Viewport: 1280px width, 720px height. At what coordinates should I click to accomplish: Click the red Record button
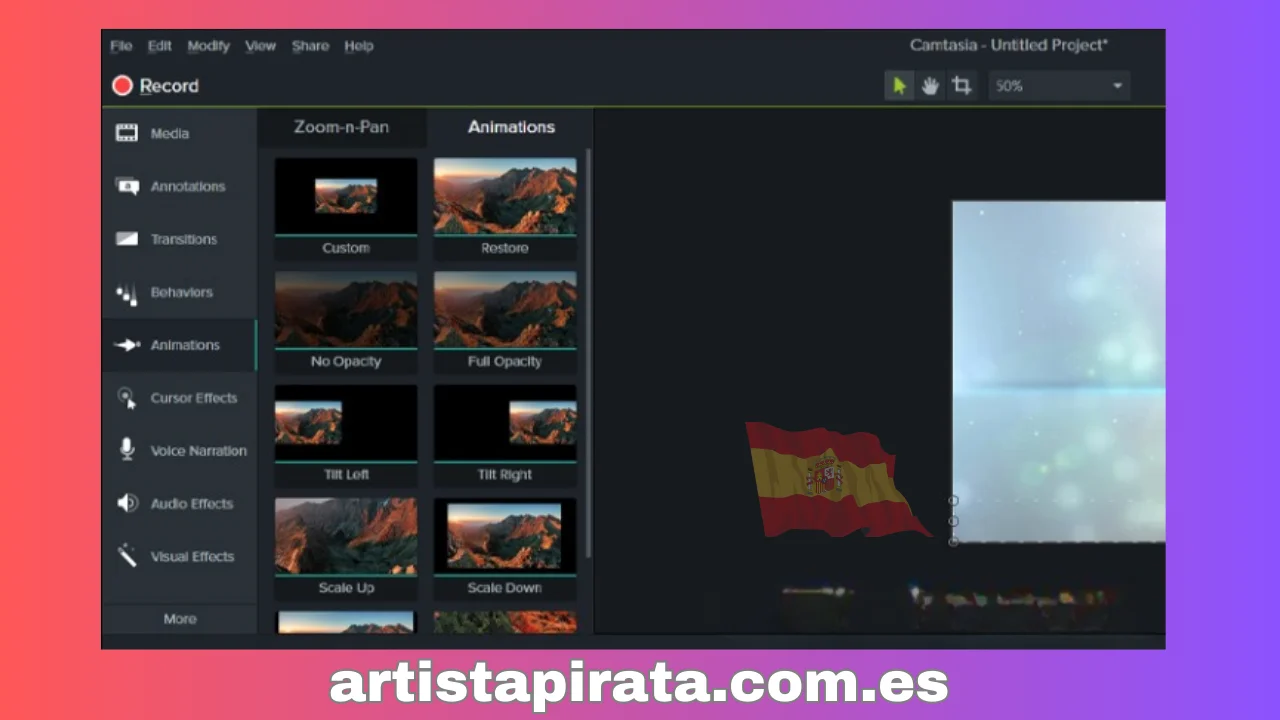click(155, 86)
